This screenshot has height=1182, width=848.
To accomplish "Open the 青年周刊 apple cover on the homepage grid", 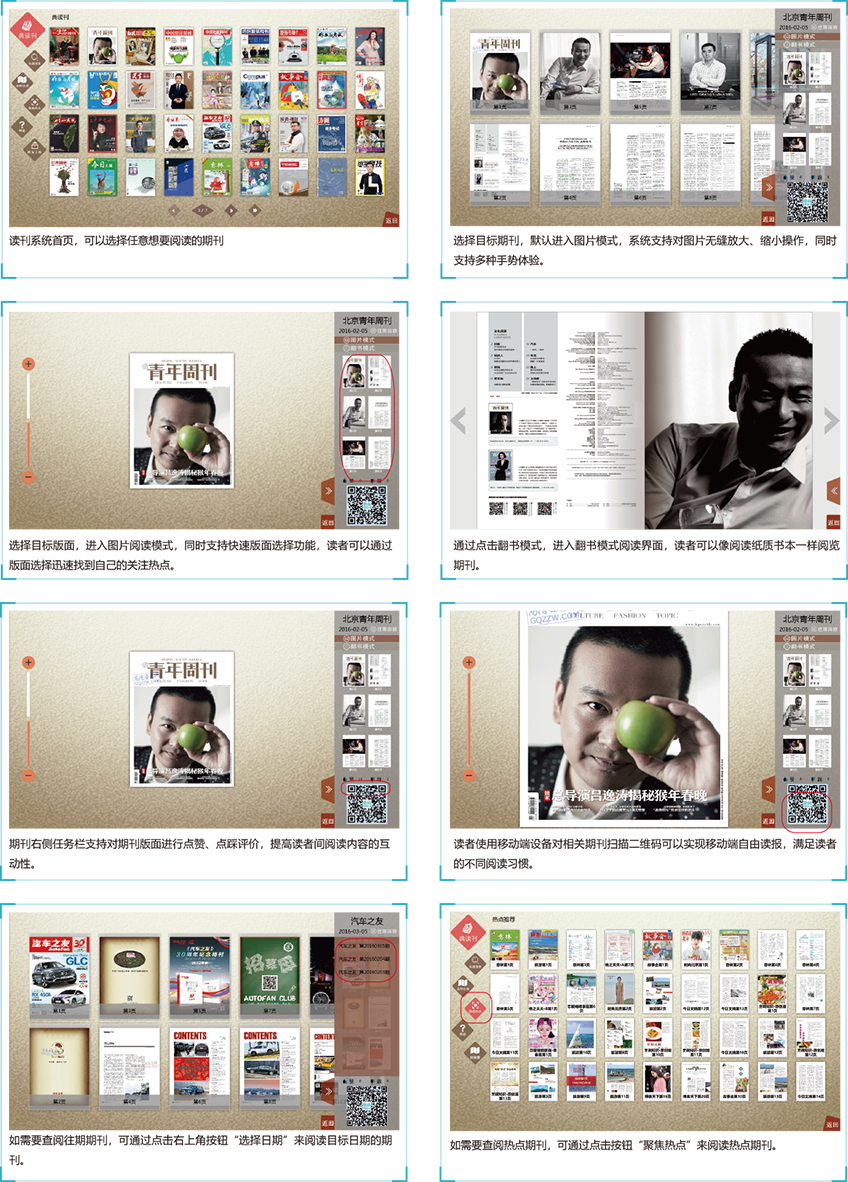I will coord(103,47).
